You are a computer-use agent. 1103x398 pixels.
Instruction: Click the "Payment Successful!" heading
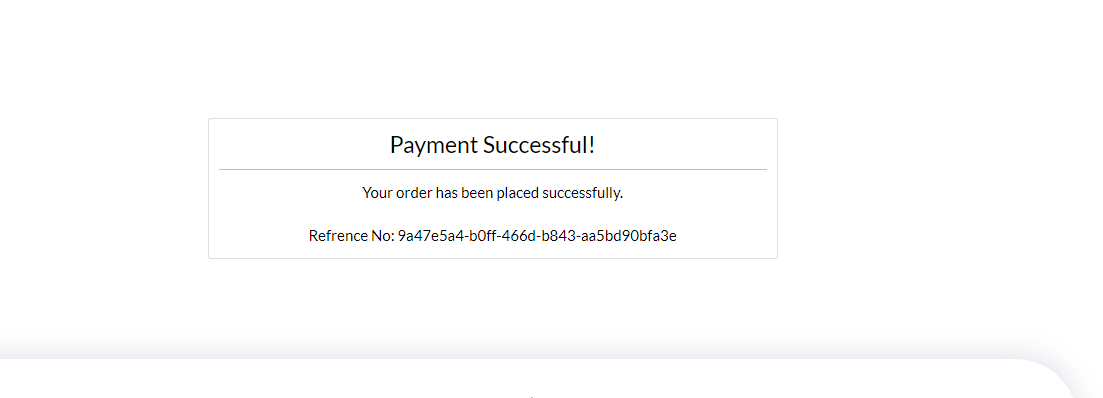(x=492, y=146)
